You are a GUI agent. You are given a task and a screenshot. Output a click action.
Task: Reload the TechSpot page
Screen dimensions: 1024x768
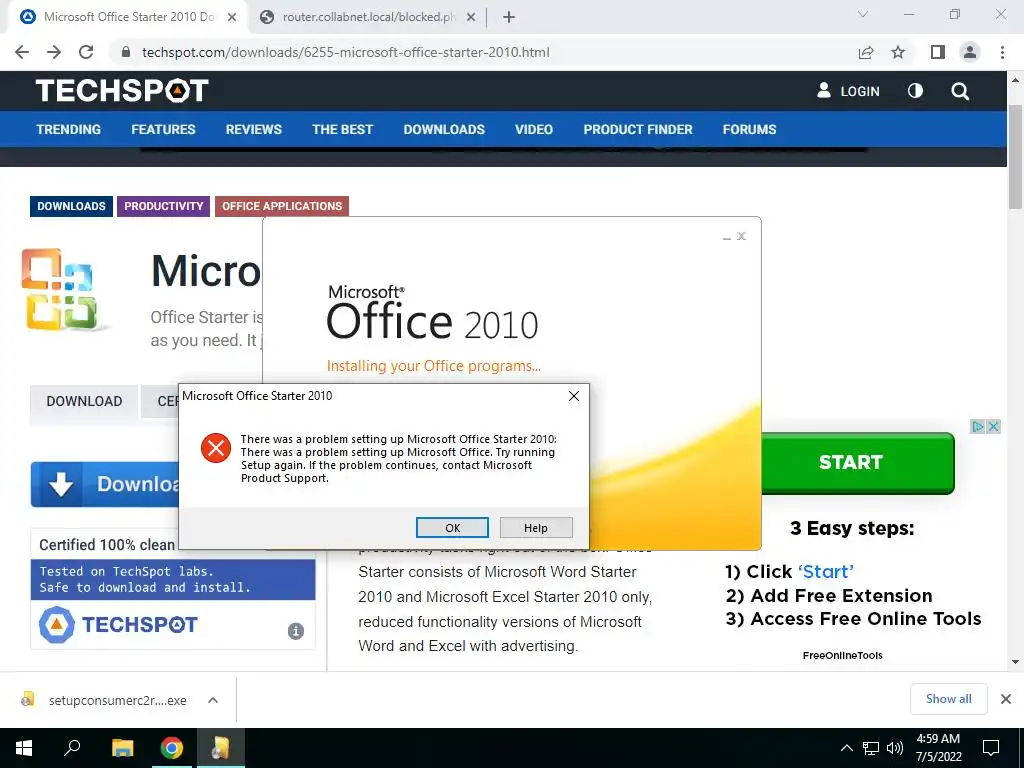86,52
